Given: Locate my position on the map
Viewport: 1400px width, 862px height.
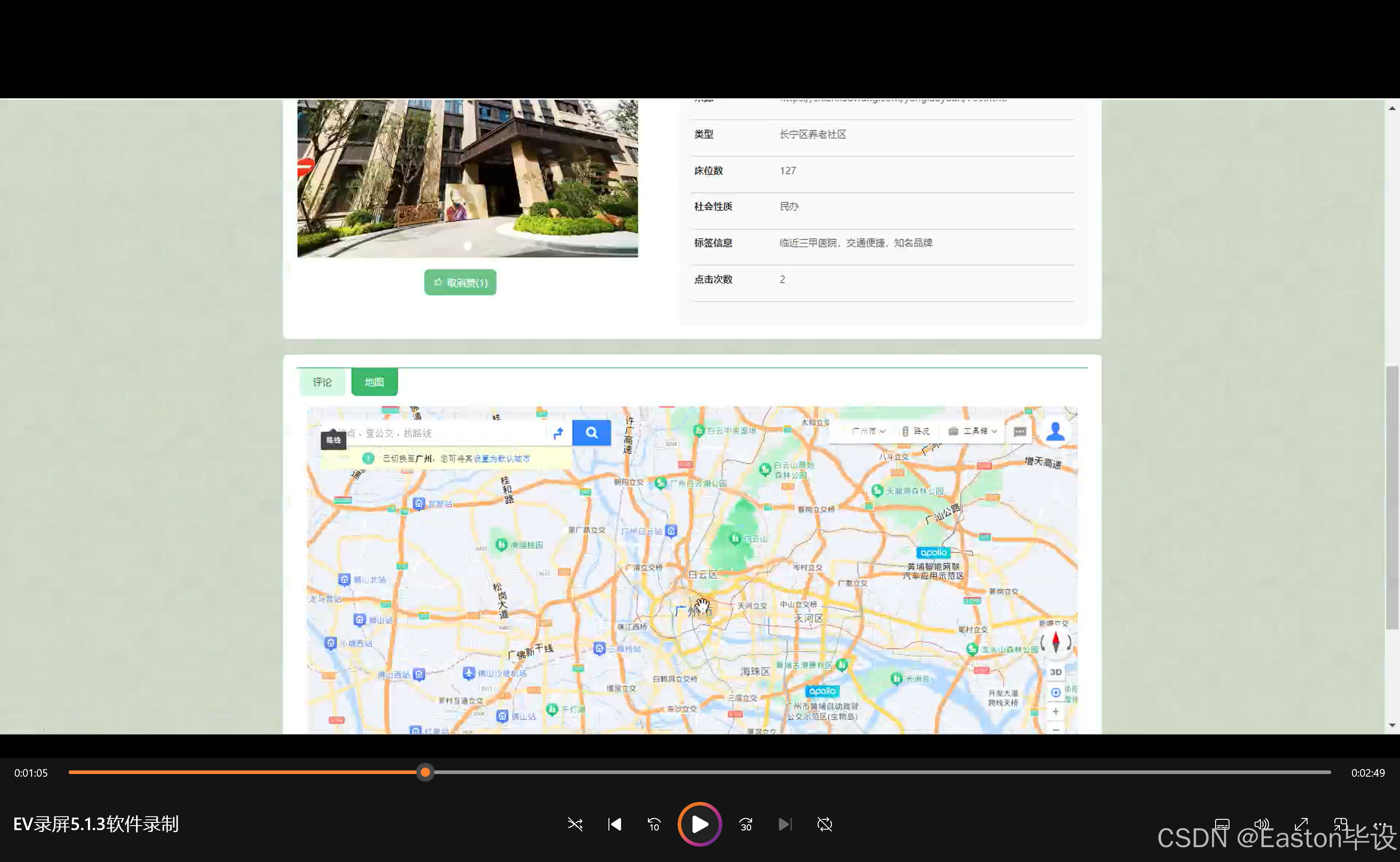Looking at the screenshot, I should tap(1056, 692).
